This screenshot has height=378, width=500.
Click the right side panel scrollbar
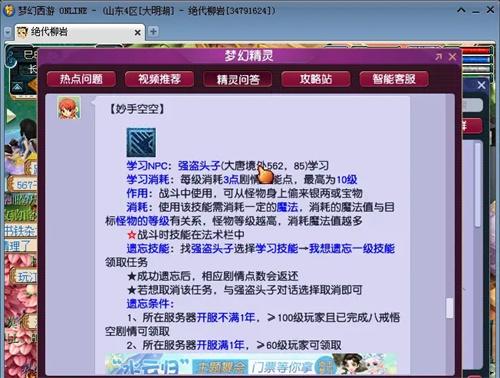(x=478, y=185)
